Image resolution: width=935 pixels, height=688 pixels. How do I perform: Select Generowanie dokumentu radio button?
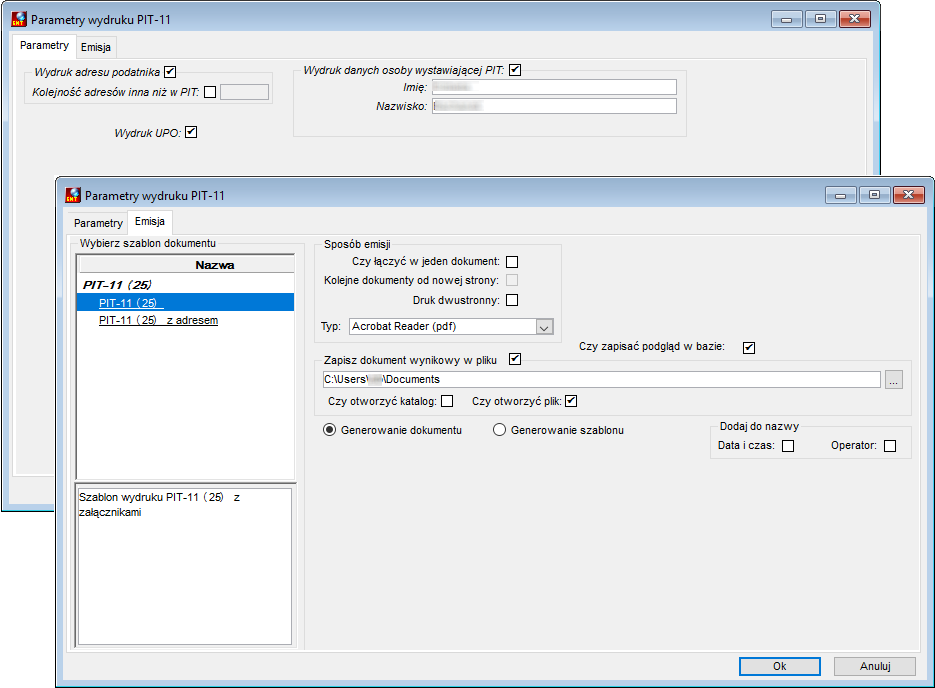pos(329,430)
